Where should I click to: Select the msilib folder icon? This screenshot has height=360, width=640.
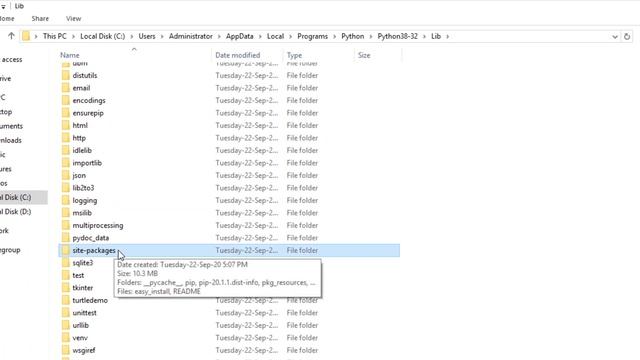66,213
